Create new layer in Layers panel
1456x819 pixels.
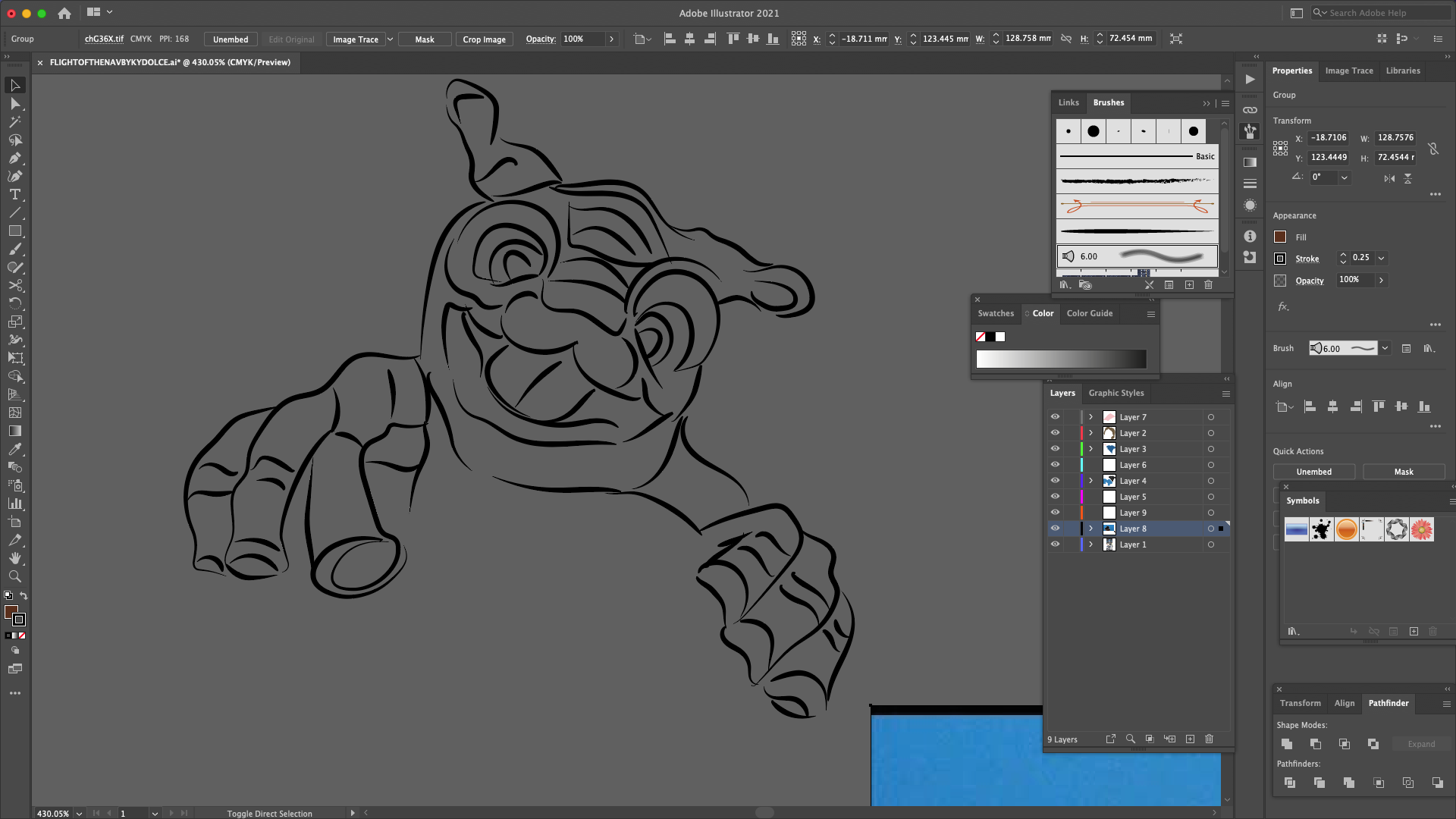[1190, 739]
